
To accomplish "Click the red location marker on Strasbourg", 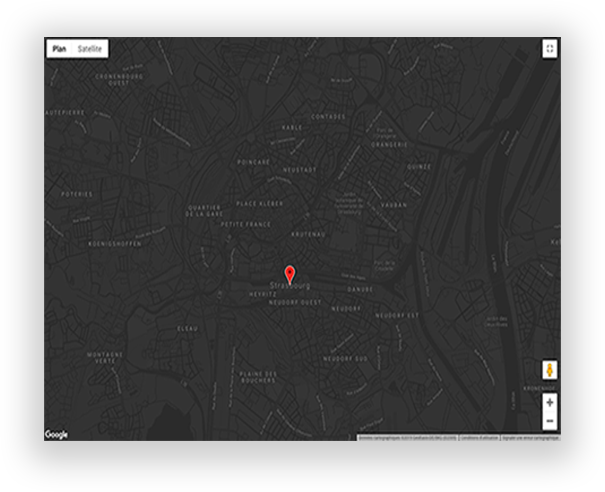I will 290,275.
